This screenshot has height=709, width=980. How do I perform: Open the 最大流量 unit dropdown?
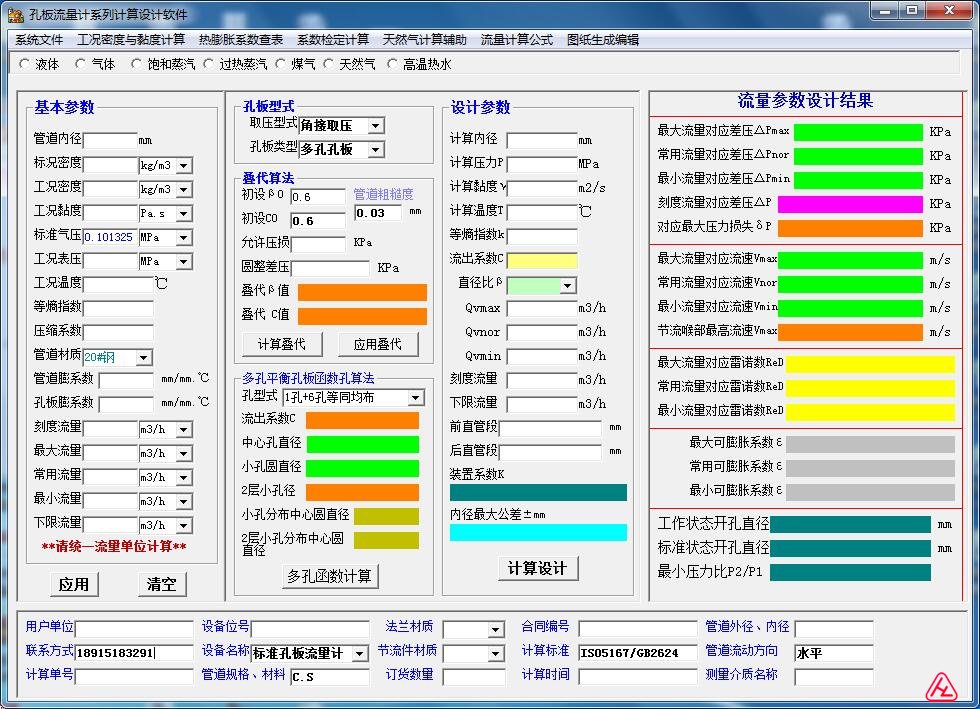[x=184, y=453]
